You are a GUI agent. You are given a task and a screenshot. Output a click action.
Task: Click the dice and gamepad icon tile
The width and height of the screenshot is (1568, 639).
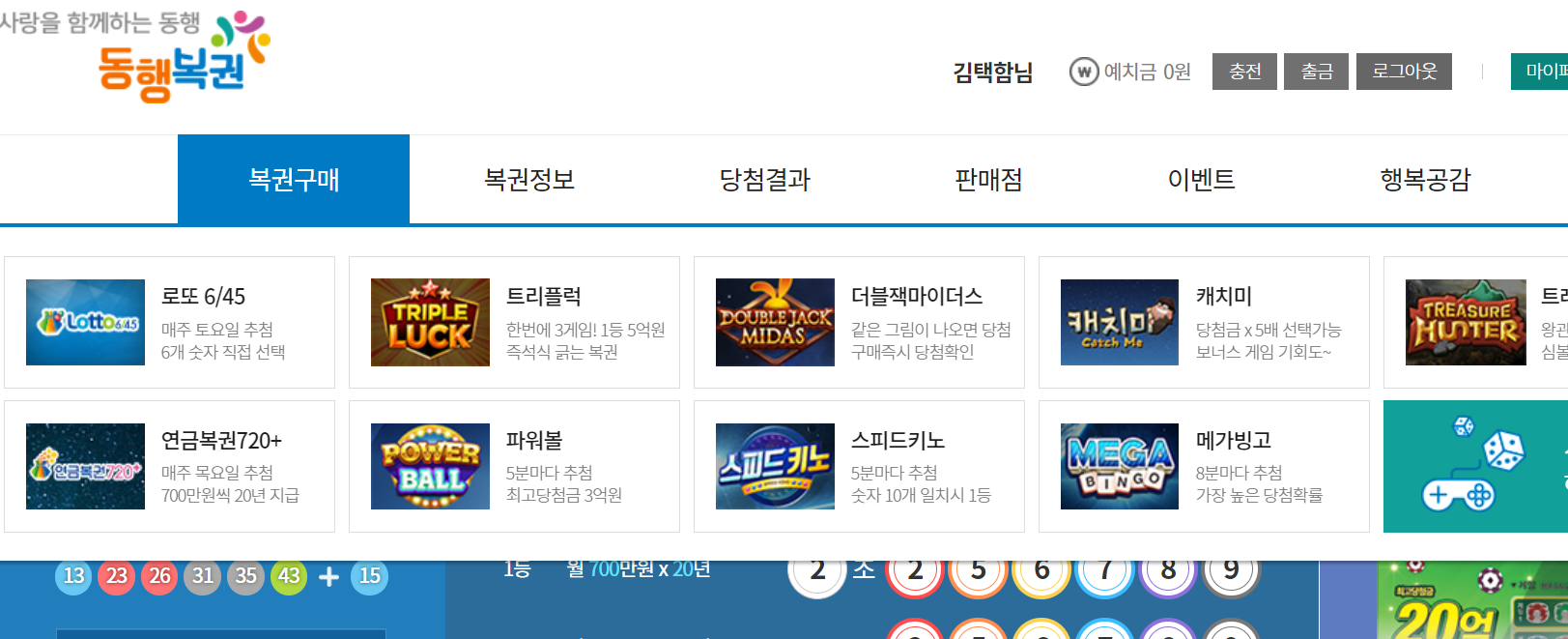coord(1475,466)
